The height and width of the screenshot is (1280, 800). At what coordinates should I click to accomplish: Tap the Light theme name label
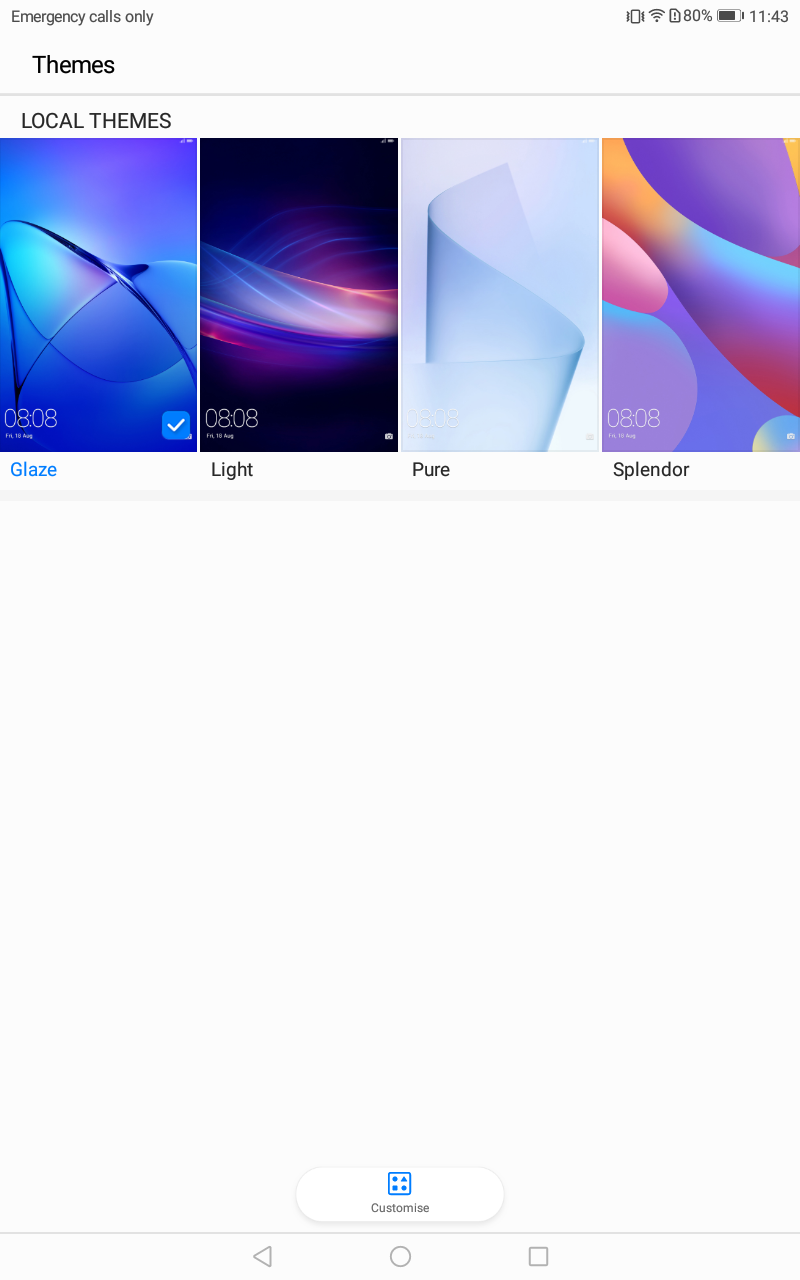[x=232, y=470]
